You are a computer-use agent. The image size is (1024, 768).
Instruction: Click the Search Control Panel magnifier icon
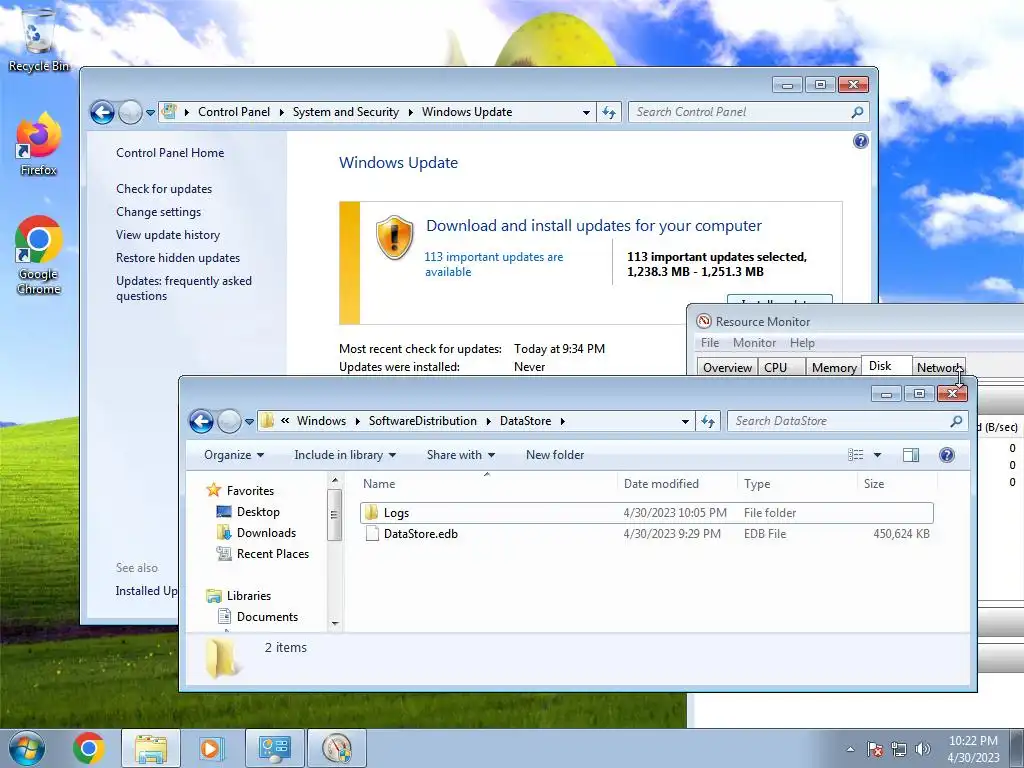[x=857, y=112]
